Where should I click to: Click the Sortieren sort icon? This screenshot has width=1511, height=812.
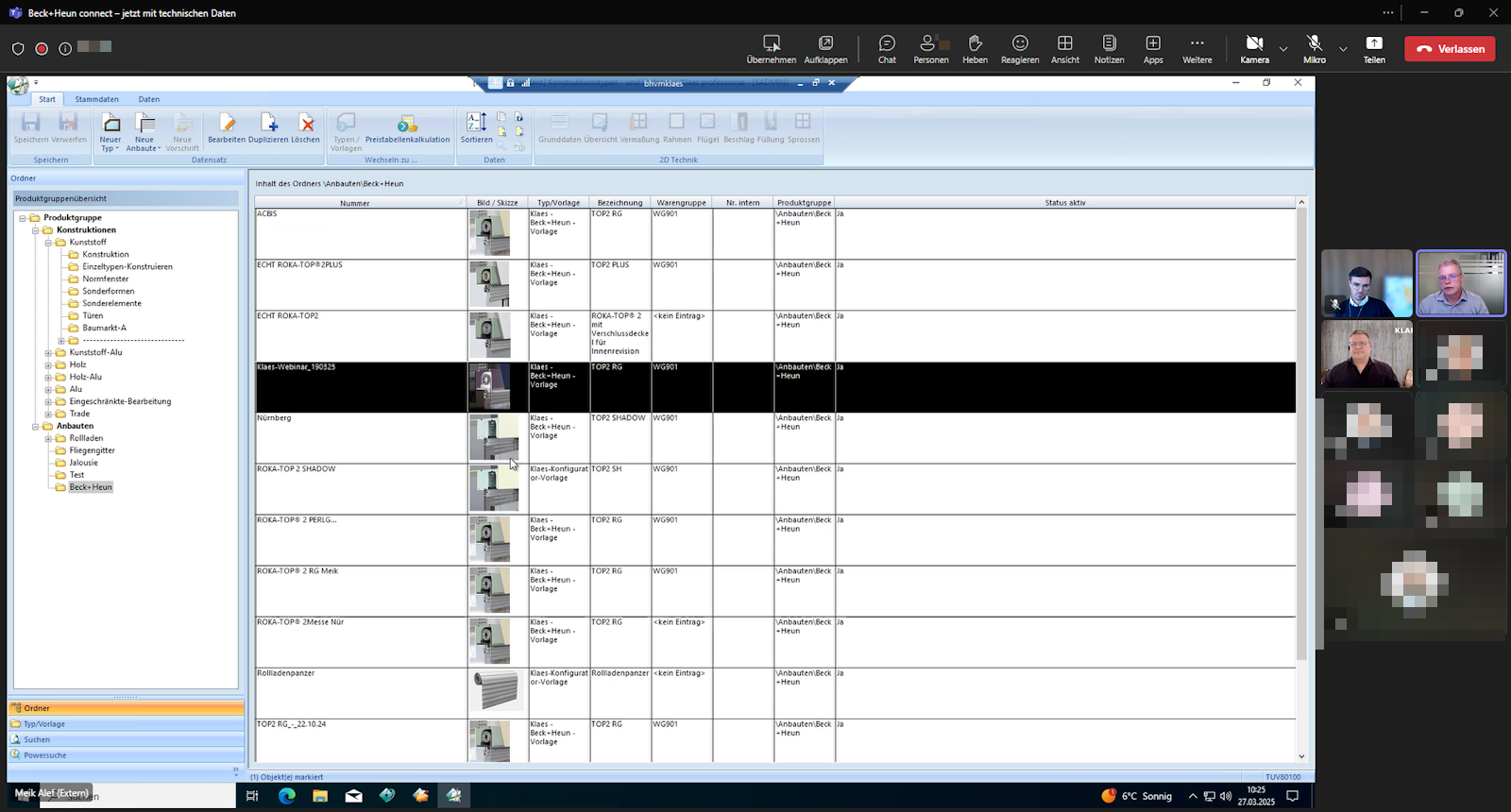pos(477,123)
